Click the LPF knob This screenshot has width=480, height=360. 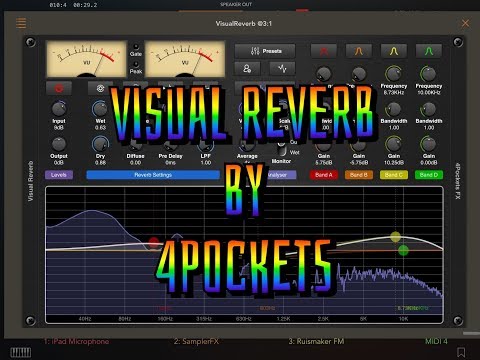(x=206, y=145)
